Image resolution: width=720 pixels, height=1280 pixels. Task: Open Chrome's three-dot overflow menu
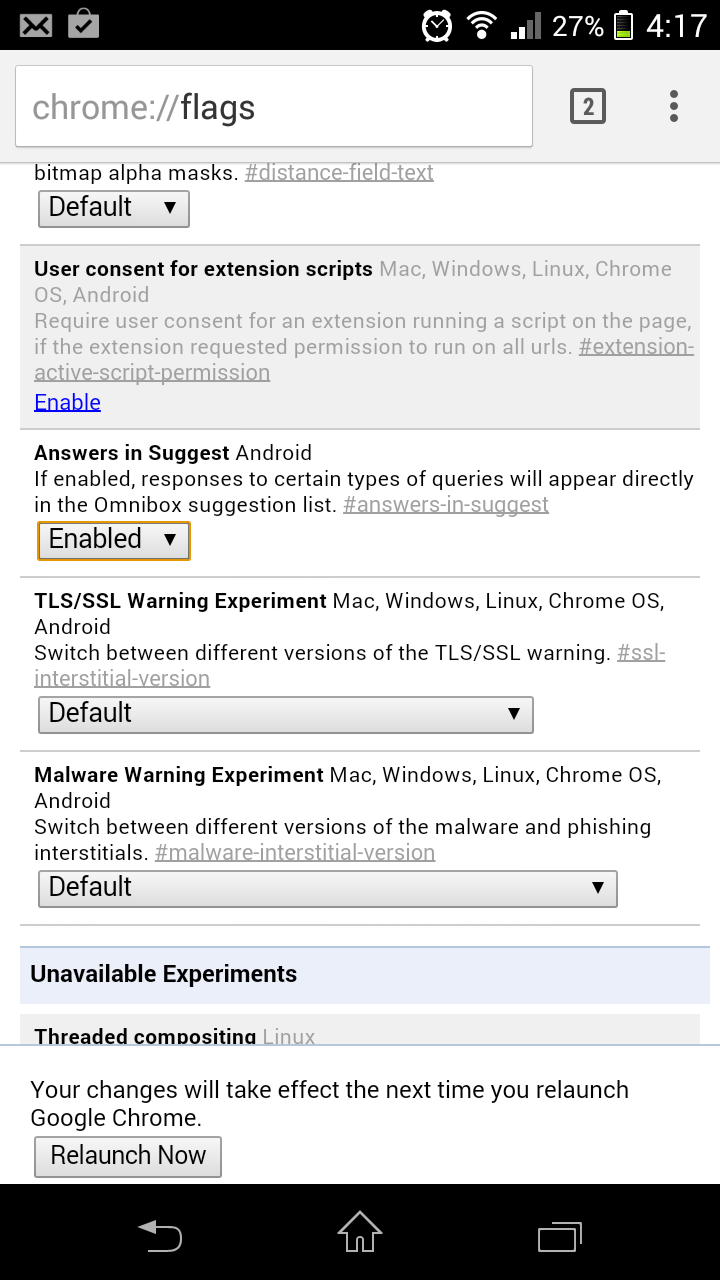[674, 106]
